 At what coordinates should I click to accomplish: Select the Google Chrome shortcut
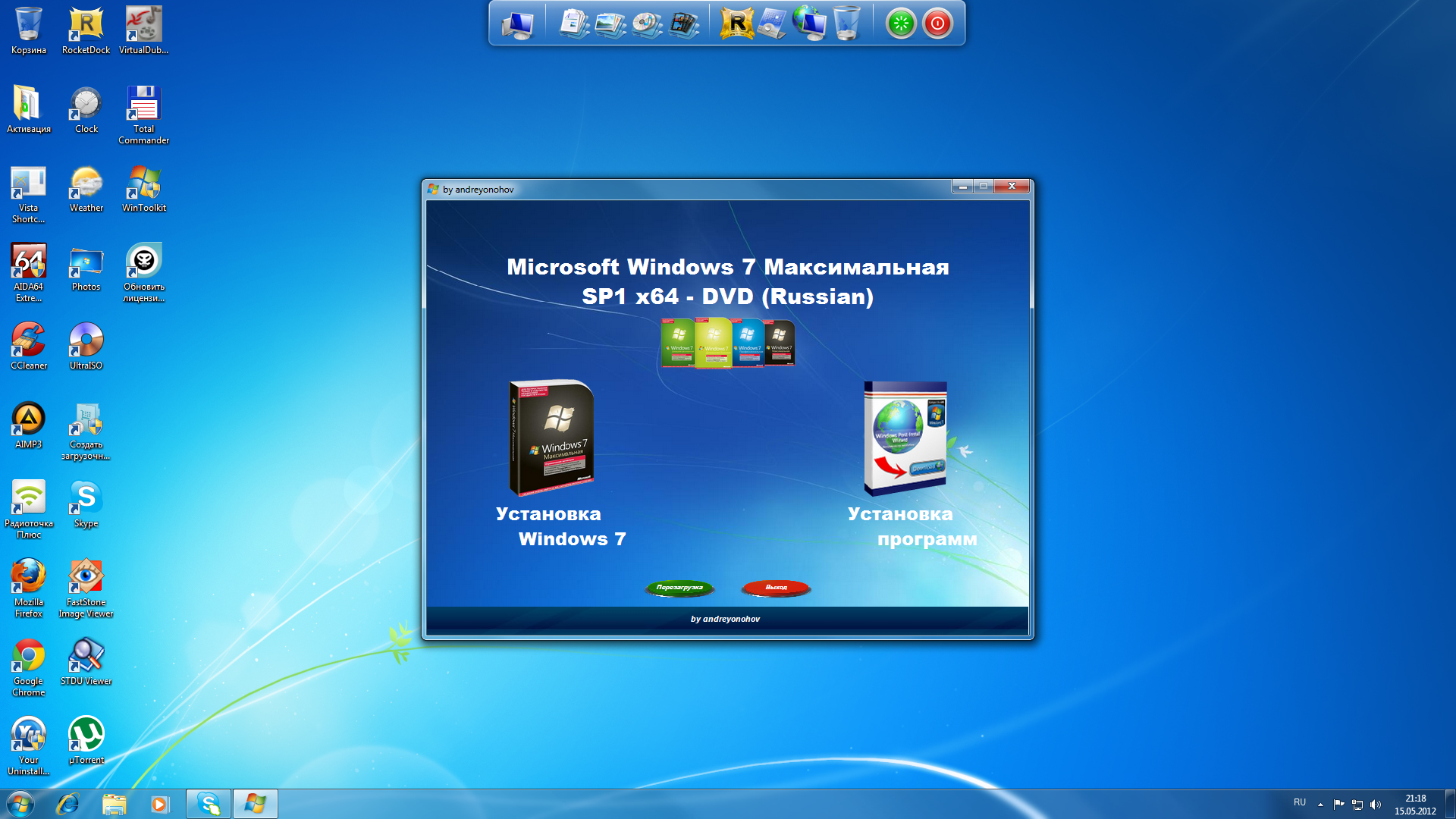(x=29, y=667)
